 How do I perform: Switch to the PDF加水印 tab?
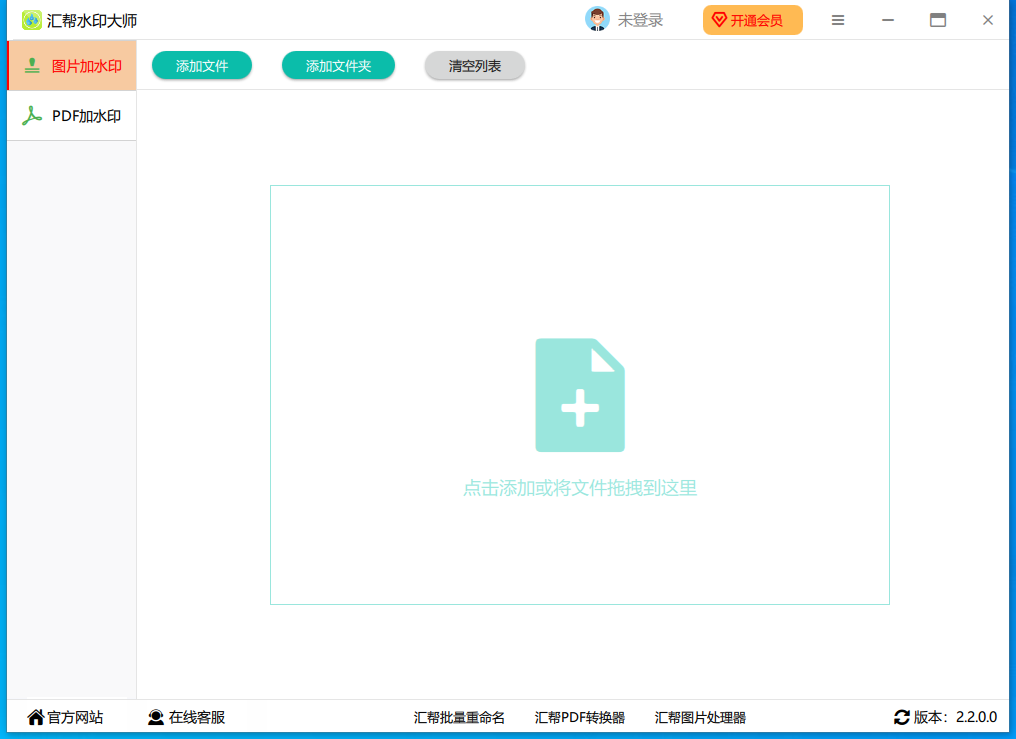[71, 116]
